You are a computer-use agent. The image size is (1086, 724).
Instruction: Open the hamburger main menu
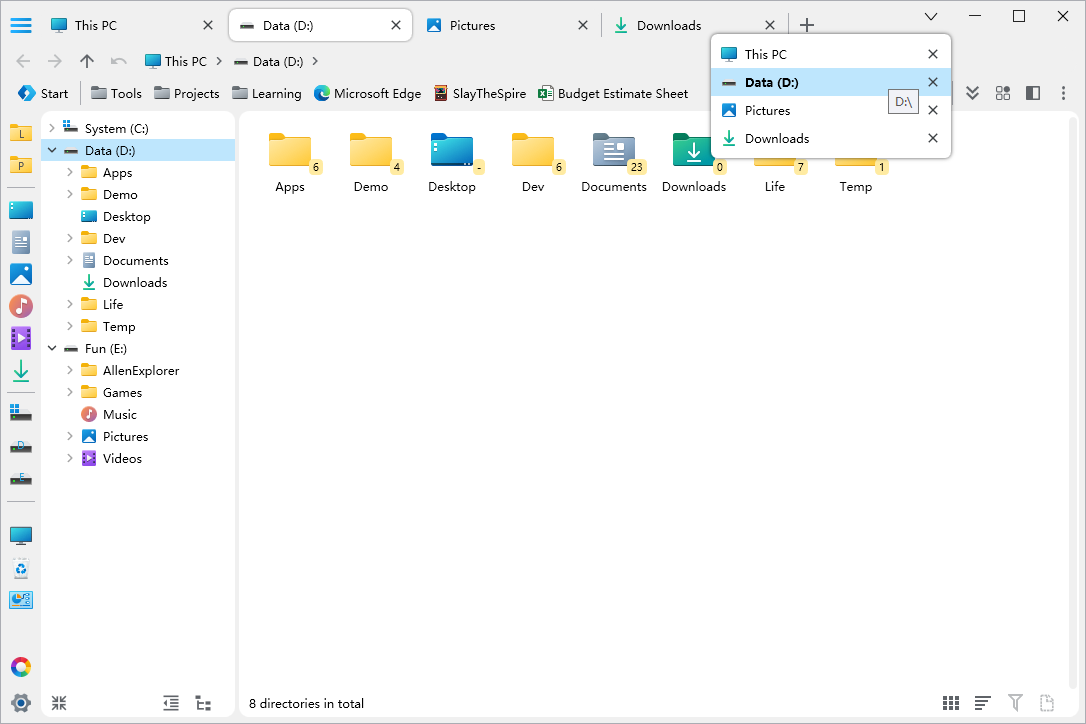(21, 26)
